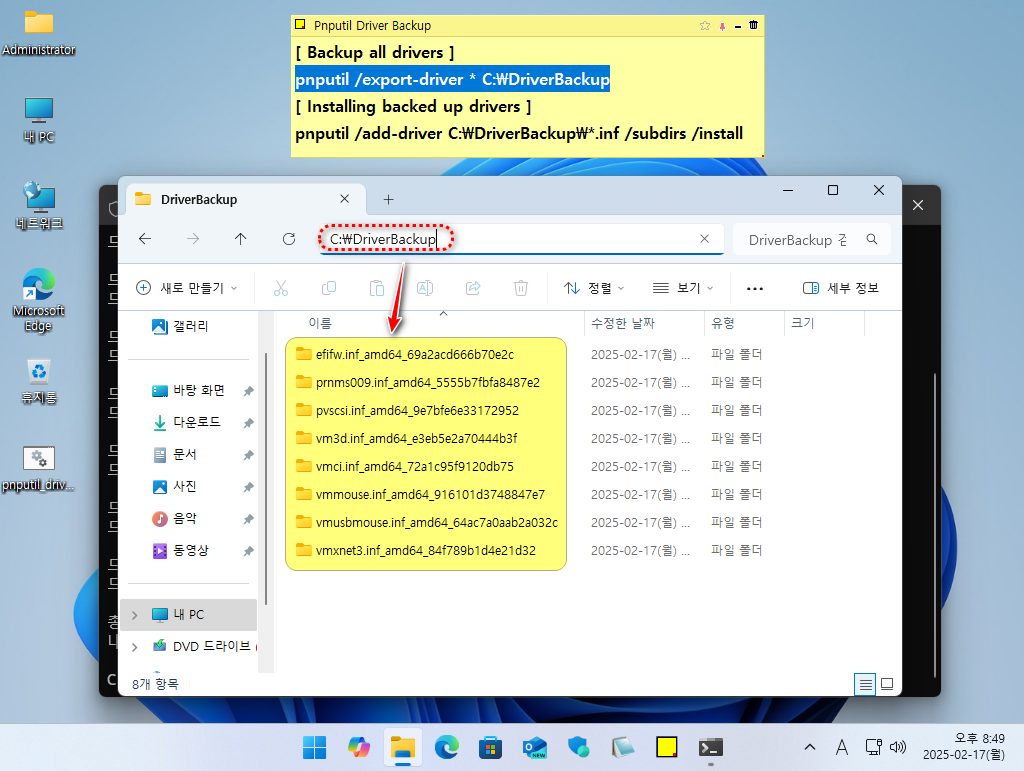Select the DriverBackup tab
The height and width of the screenshot is (771, 1024).
coord(245,199)
